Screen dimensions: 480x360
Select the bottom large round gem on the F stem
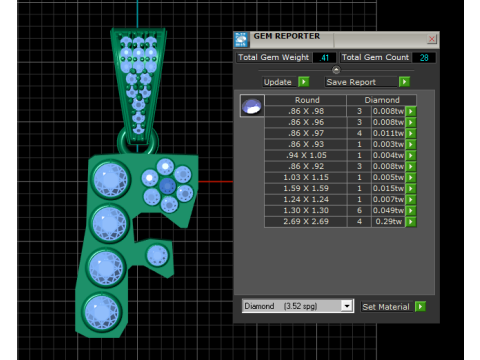[102, 312]
